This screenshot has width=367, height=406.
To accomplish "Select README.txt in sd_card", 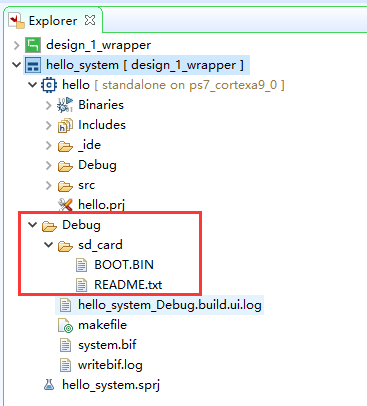I will point(128,285).
